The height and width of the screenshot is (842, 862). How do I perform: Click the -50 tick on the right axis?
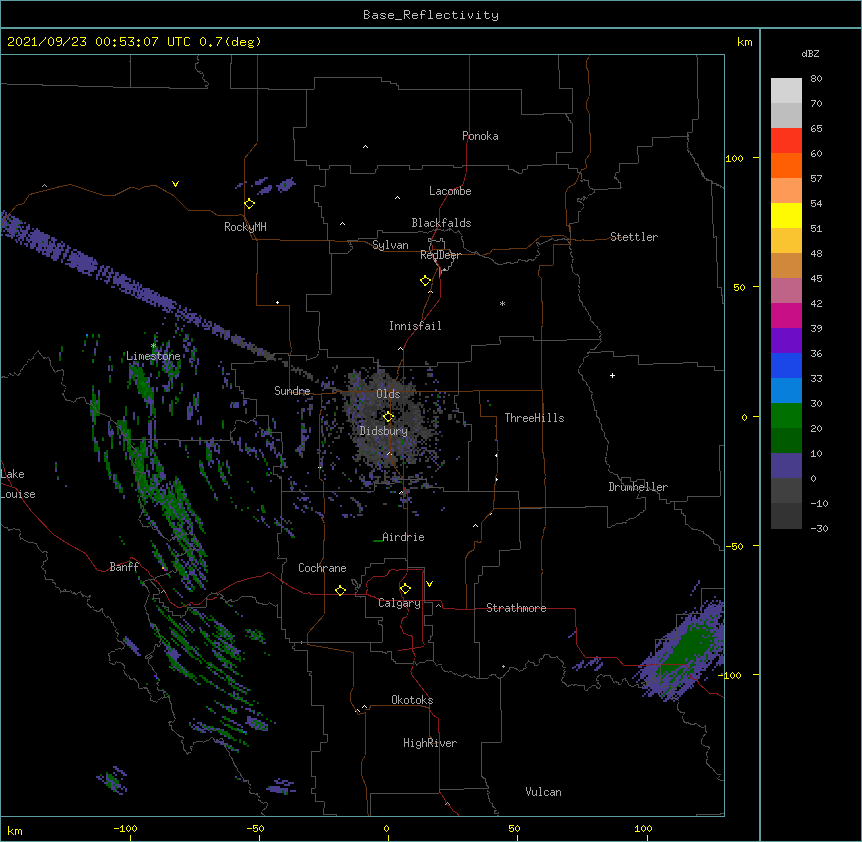(x=734, y=546)
